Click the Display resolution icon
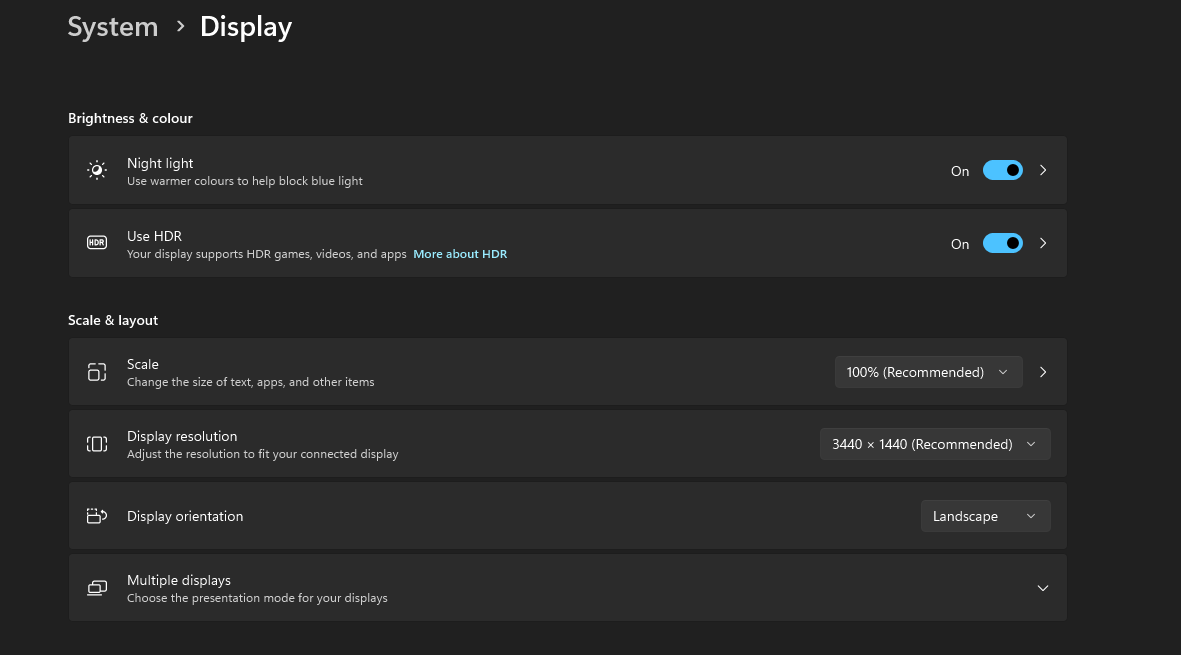This screenshot has width=1181, height=655. click(x=97, y=444)
